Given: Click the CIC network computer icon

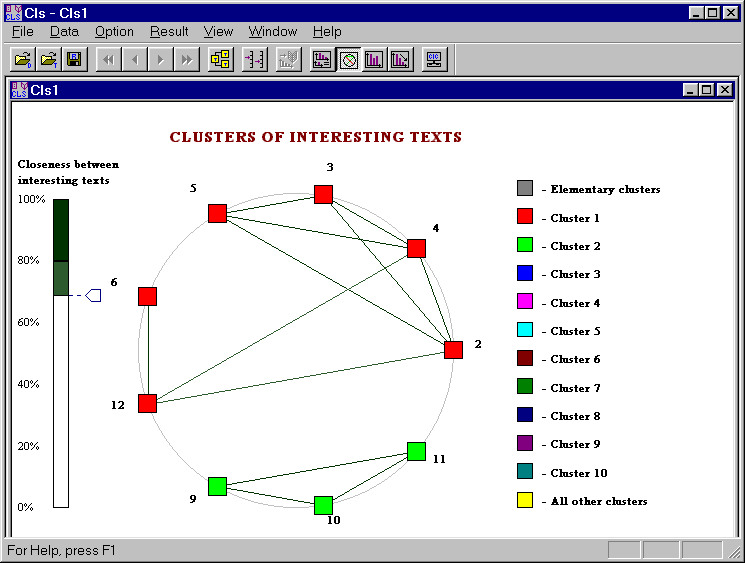Looking at the screenshot, I should pos(434,59).
